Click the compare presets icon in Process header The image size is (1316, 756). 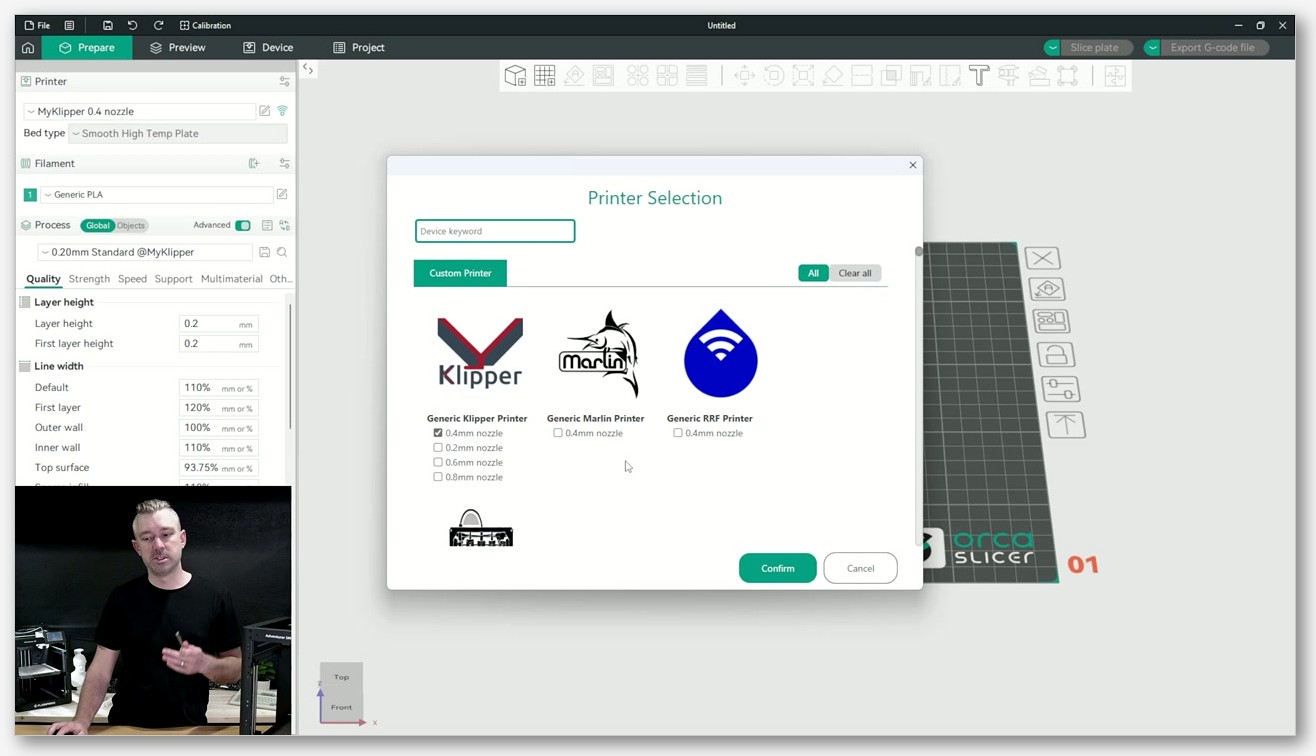click(284, 225)
